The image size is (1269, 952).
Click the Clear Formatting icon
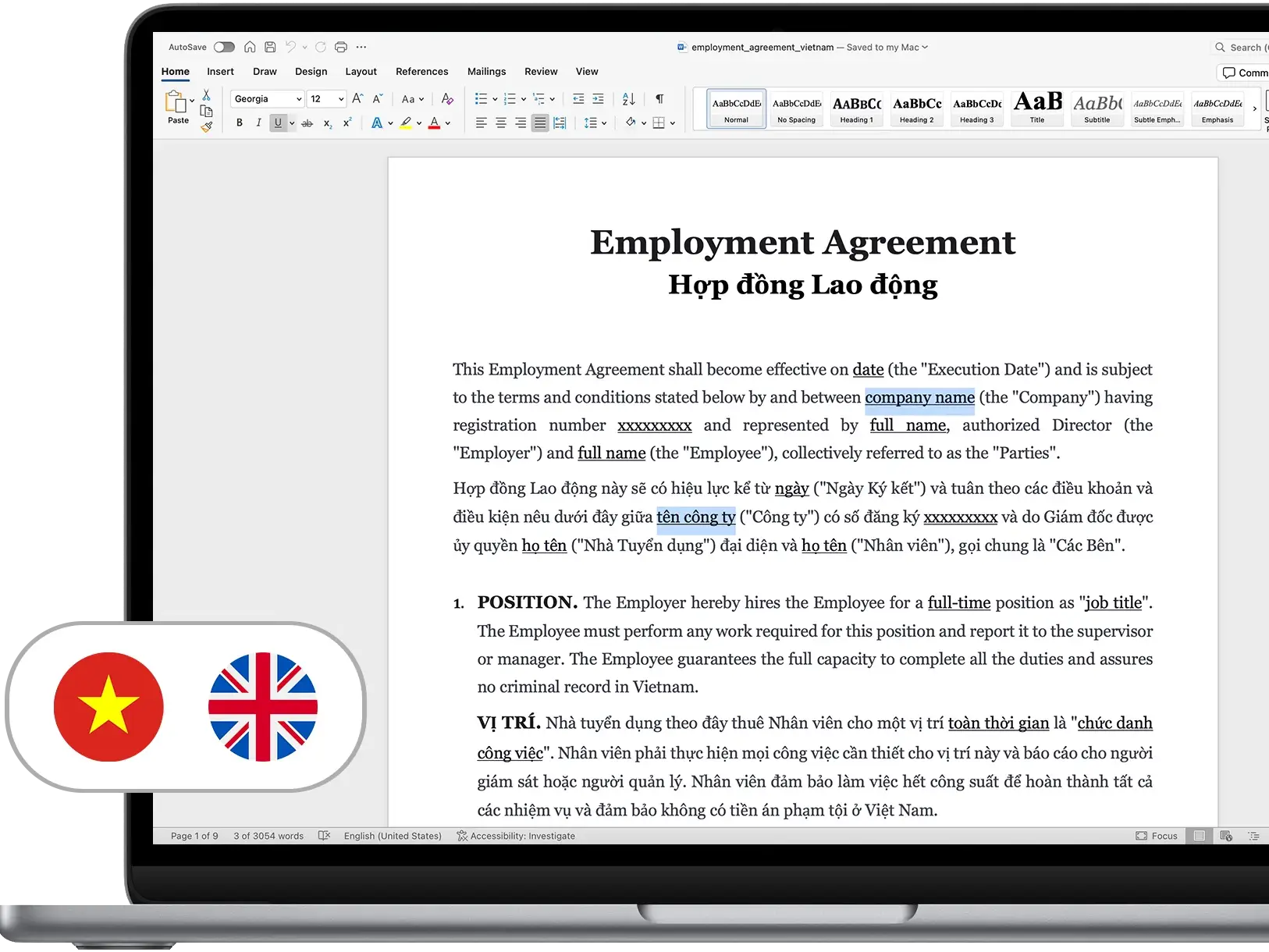click(x=447, y=99)
